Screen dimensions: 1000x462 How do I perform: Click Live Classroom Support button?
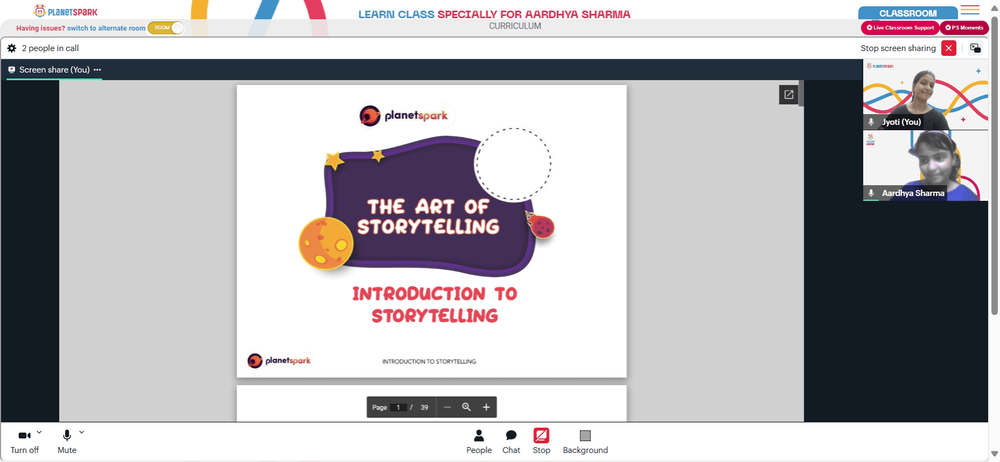tap(900, 28)
